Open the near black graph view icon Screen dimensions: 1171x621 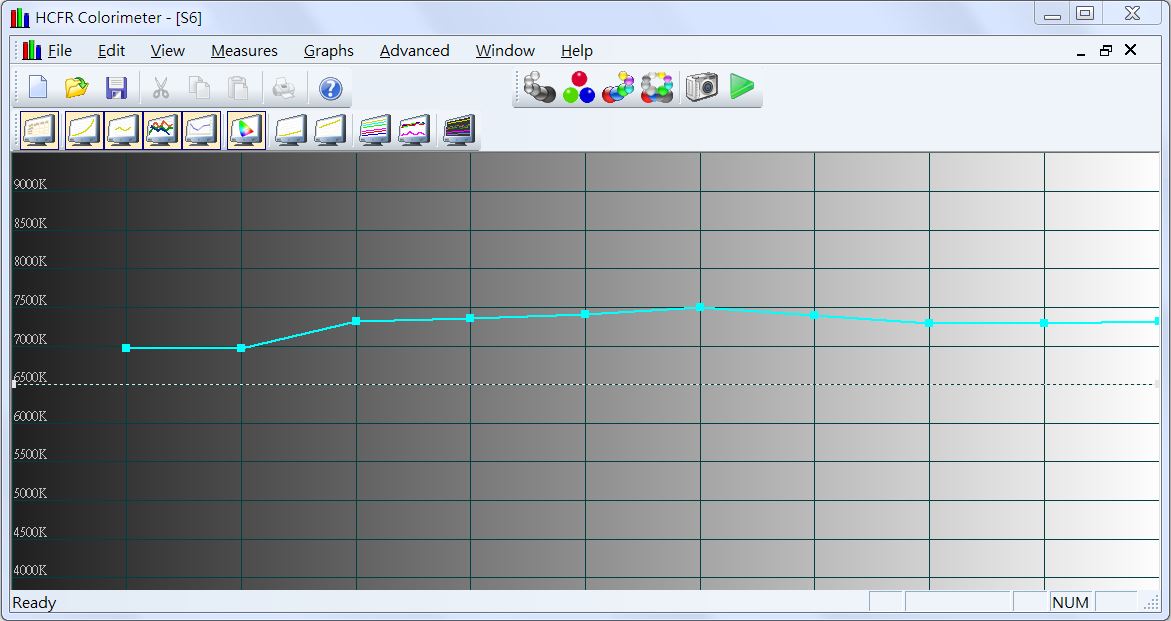point(291,131)
